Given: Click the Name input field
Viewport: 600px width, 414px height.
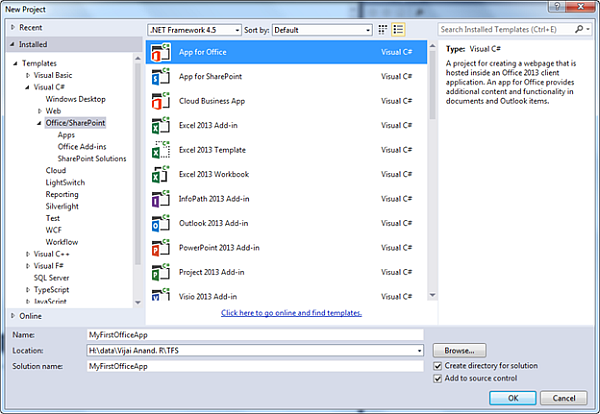Looking at the screenshot, I should (x=255, y=335).
